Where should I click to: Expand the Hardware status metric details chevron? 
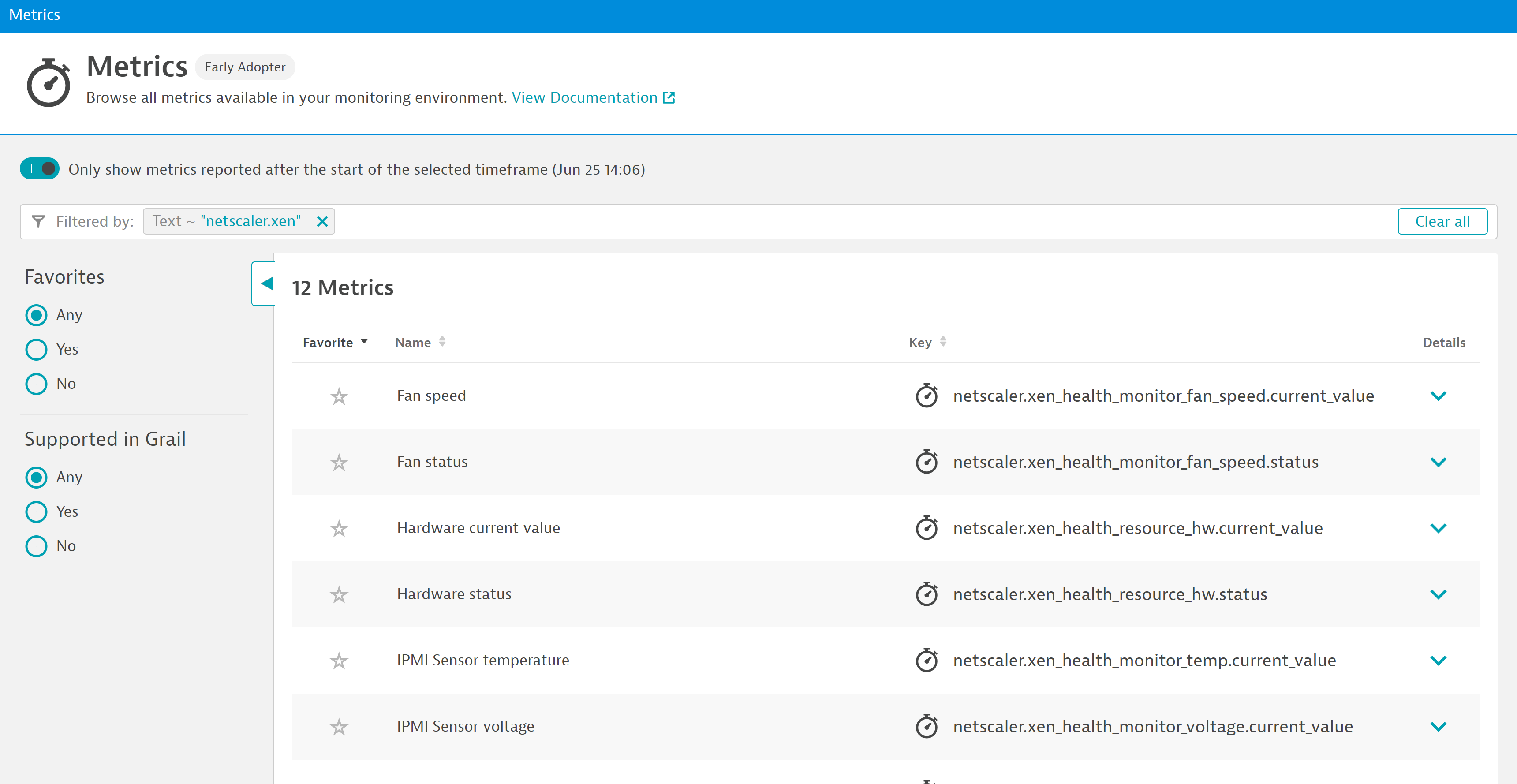[1438, 594]
